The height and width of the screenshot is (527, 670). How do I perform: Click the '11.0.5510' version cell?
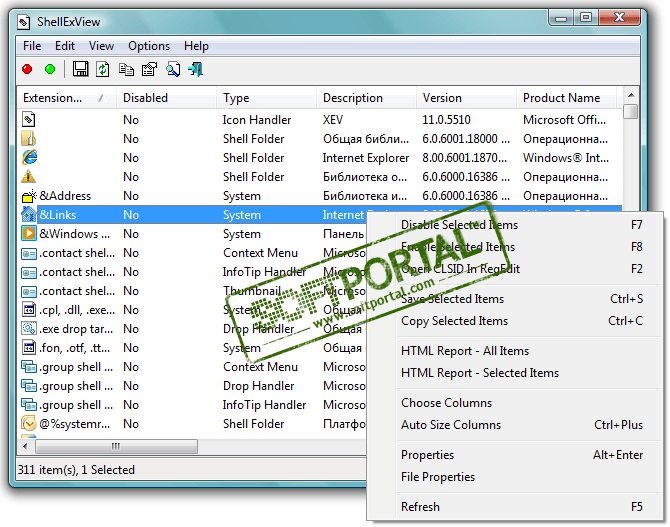point(447,120)
